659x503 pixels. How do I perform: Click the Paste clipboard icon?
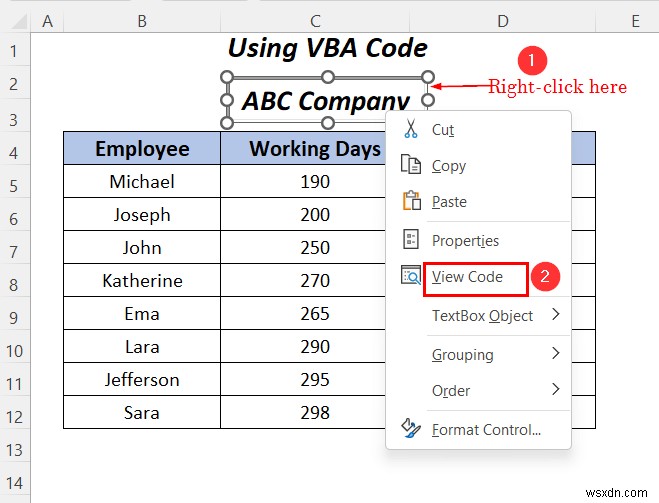(411, 200)
